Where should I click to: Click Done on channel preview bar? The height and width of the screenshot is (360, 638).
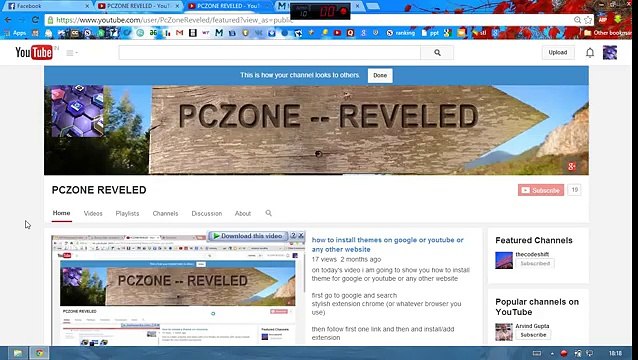380,75
